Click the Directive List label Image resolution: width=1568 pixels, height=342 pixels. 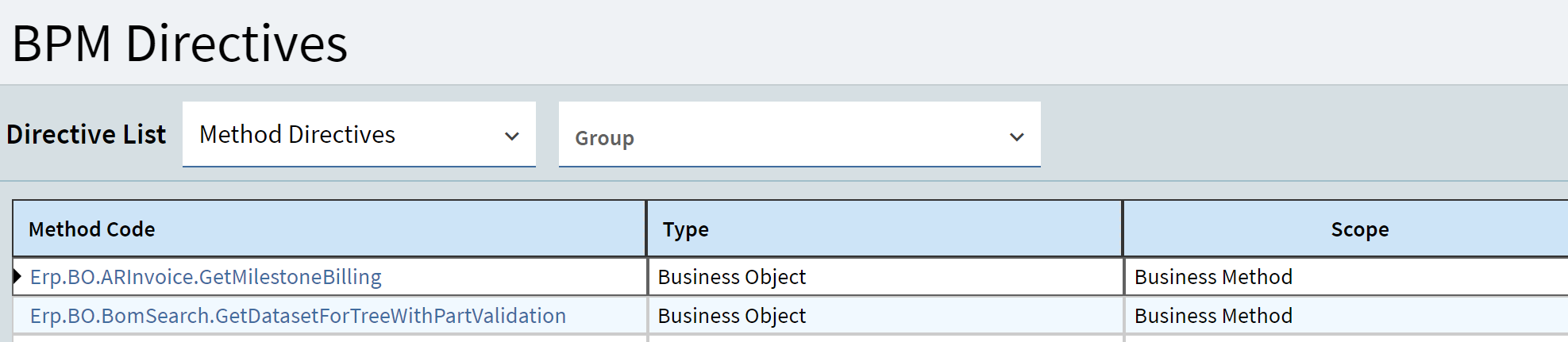87,134
